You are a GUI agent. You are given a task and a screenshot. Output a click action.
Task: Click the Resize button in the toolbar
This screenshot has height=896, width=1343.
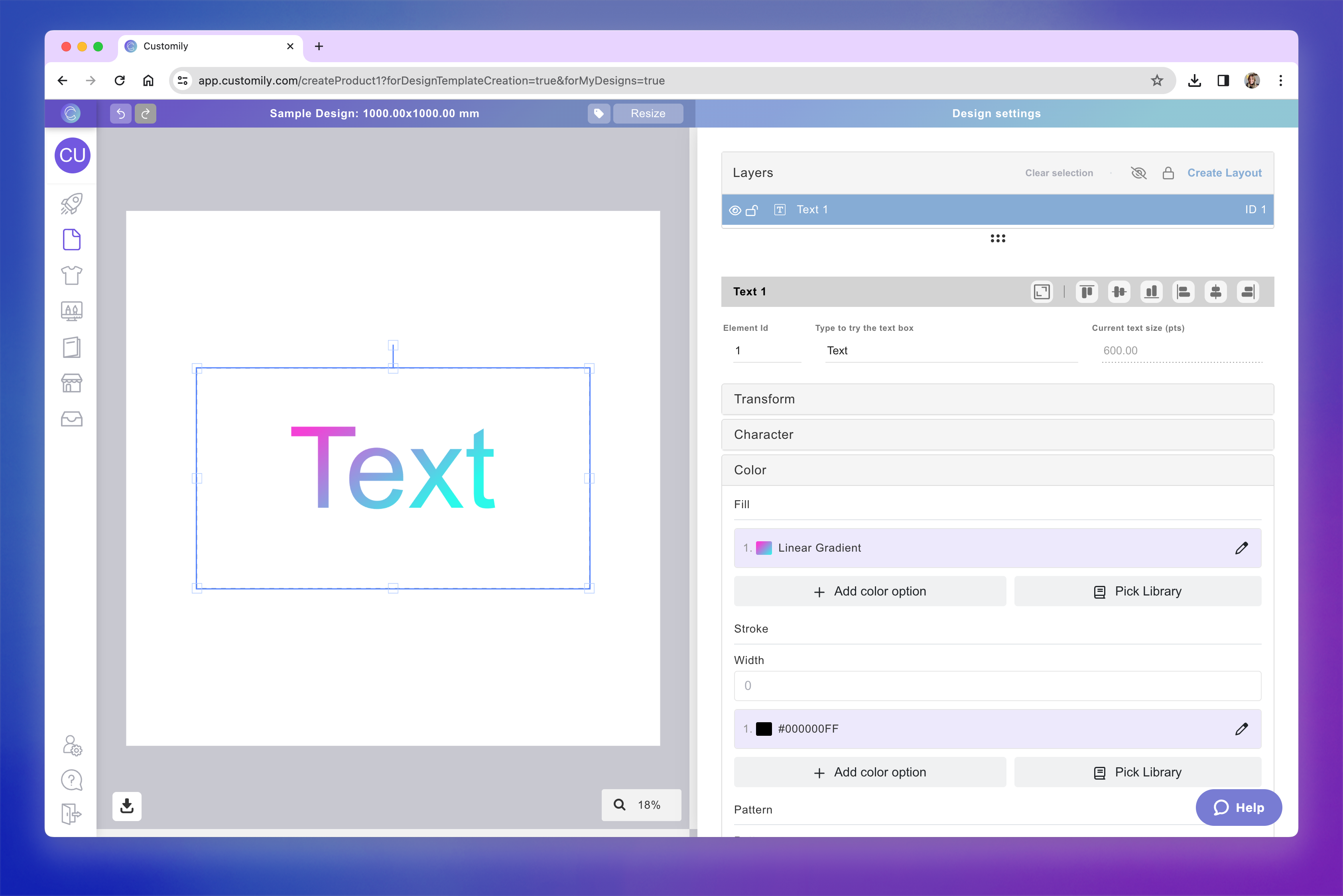648,113
